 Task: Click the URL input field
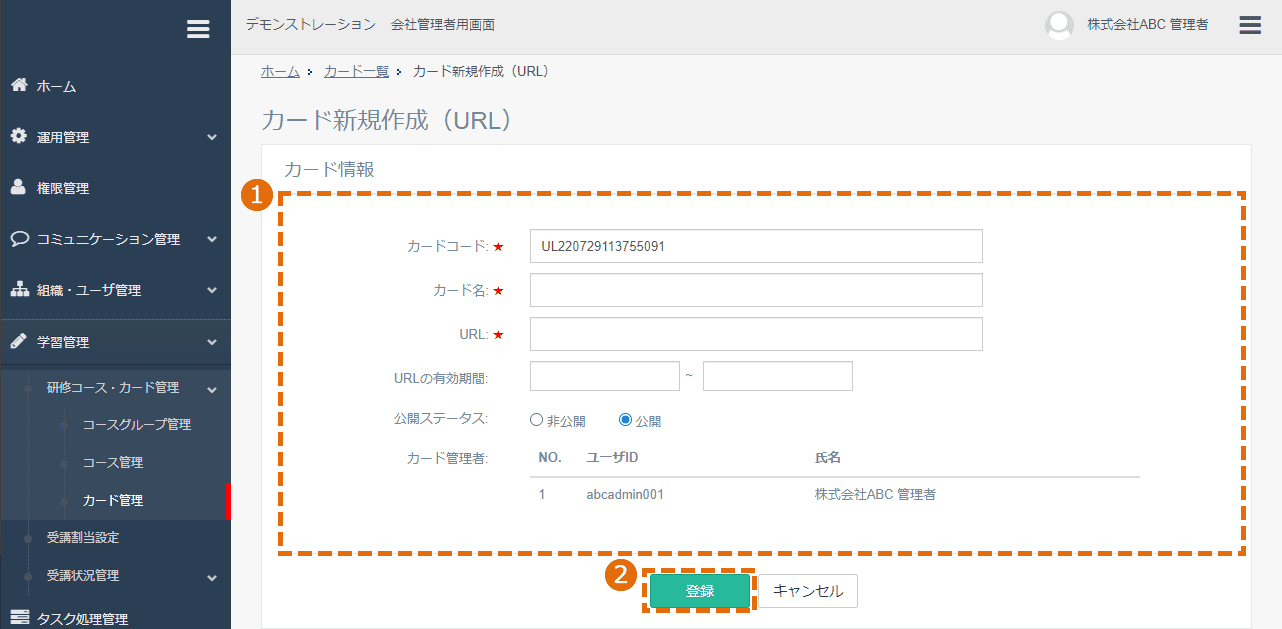click(x=756, y=334)
